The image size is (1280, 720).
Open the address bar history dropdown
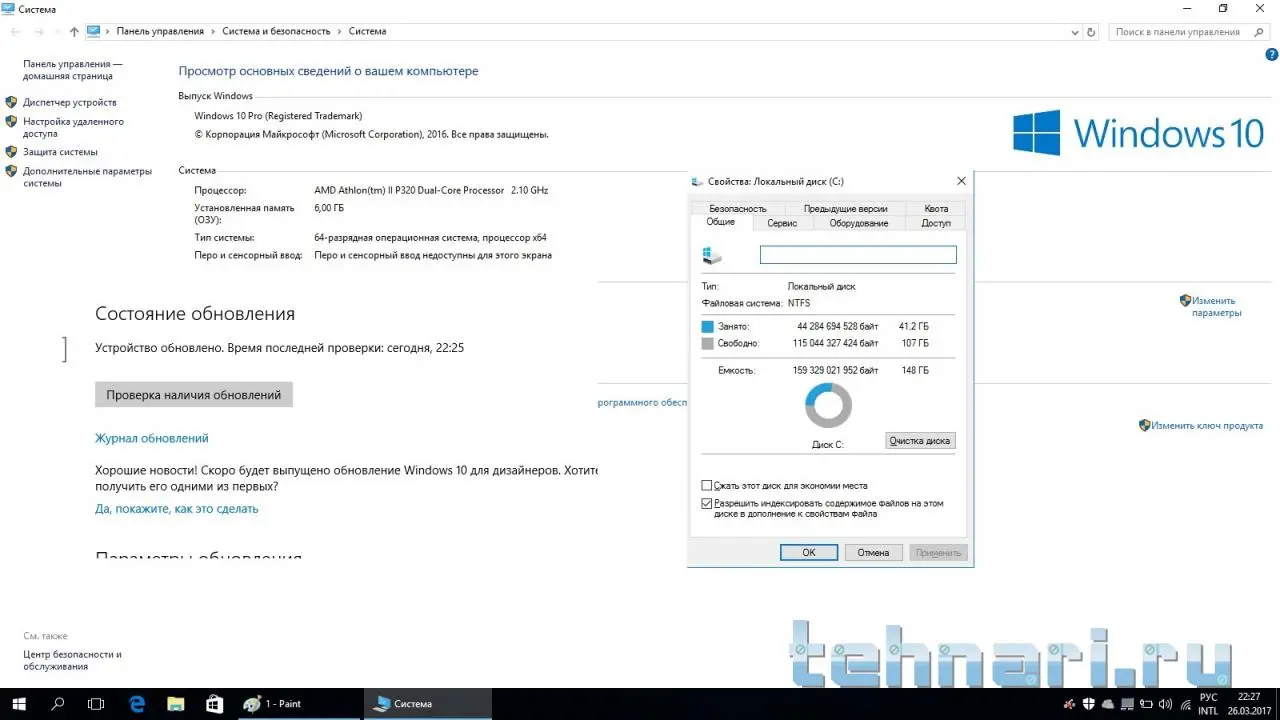(1075, 32)
